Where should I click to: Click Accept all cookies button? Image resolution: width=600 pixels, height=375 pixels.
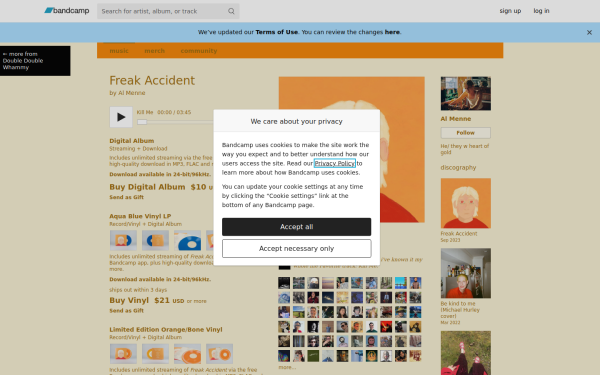[297, 227]
